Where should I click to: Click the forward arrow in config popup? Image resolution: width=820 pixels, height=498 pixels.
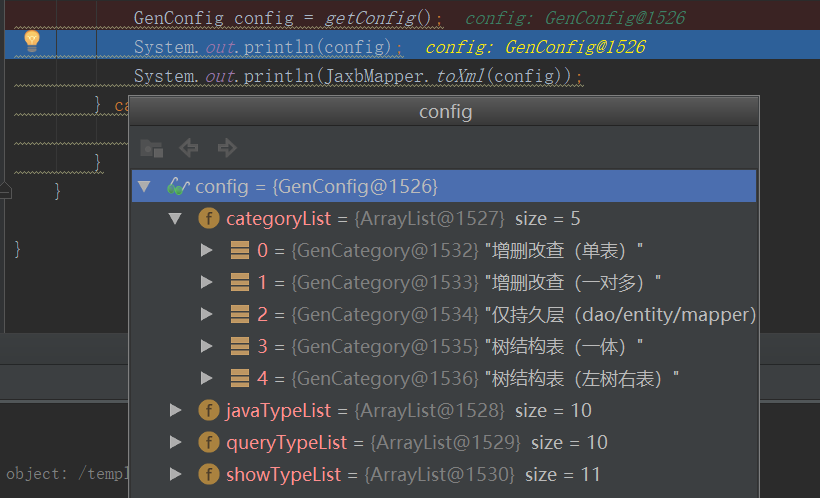[x=227, y=148]
